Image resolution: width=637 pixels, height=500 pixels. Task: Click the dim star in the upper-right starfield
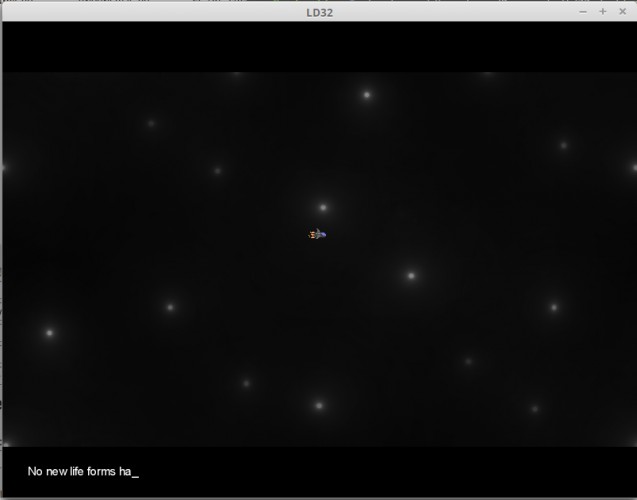point(563,145)
